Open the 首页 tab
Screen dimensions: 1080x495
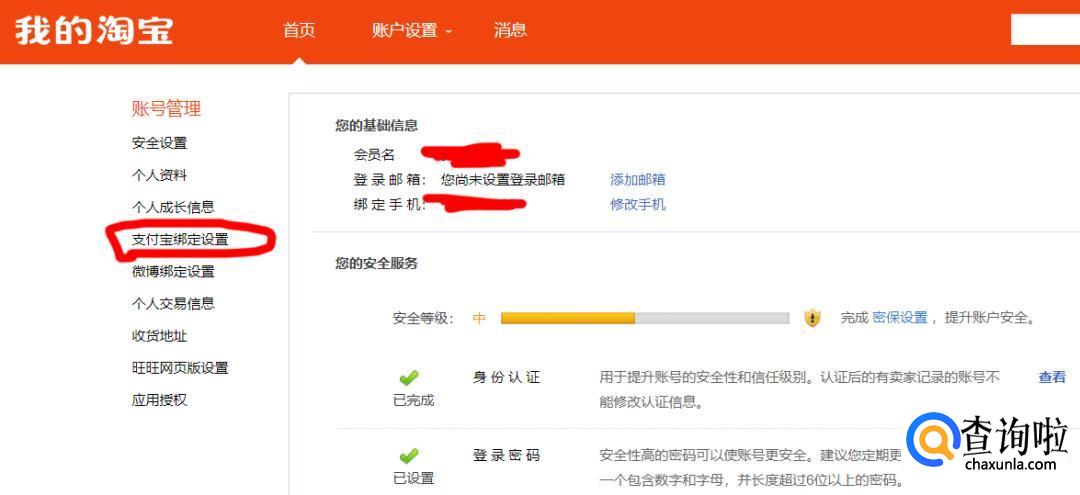tap(299, 30)
